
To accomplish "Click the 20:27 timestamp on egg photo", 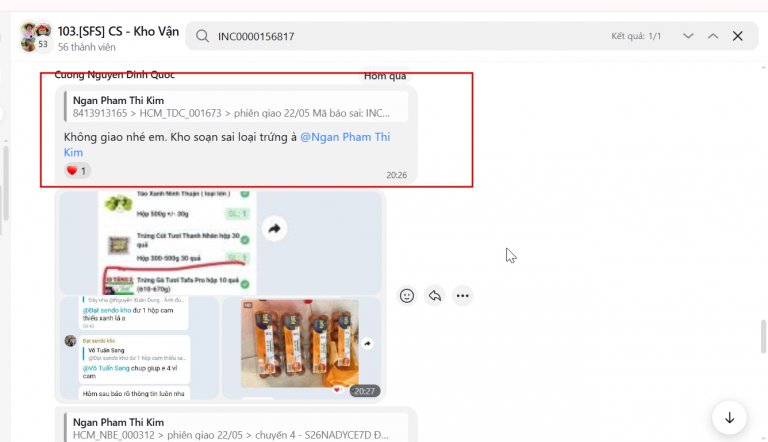I will [x=364, y=391].
